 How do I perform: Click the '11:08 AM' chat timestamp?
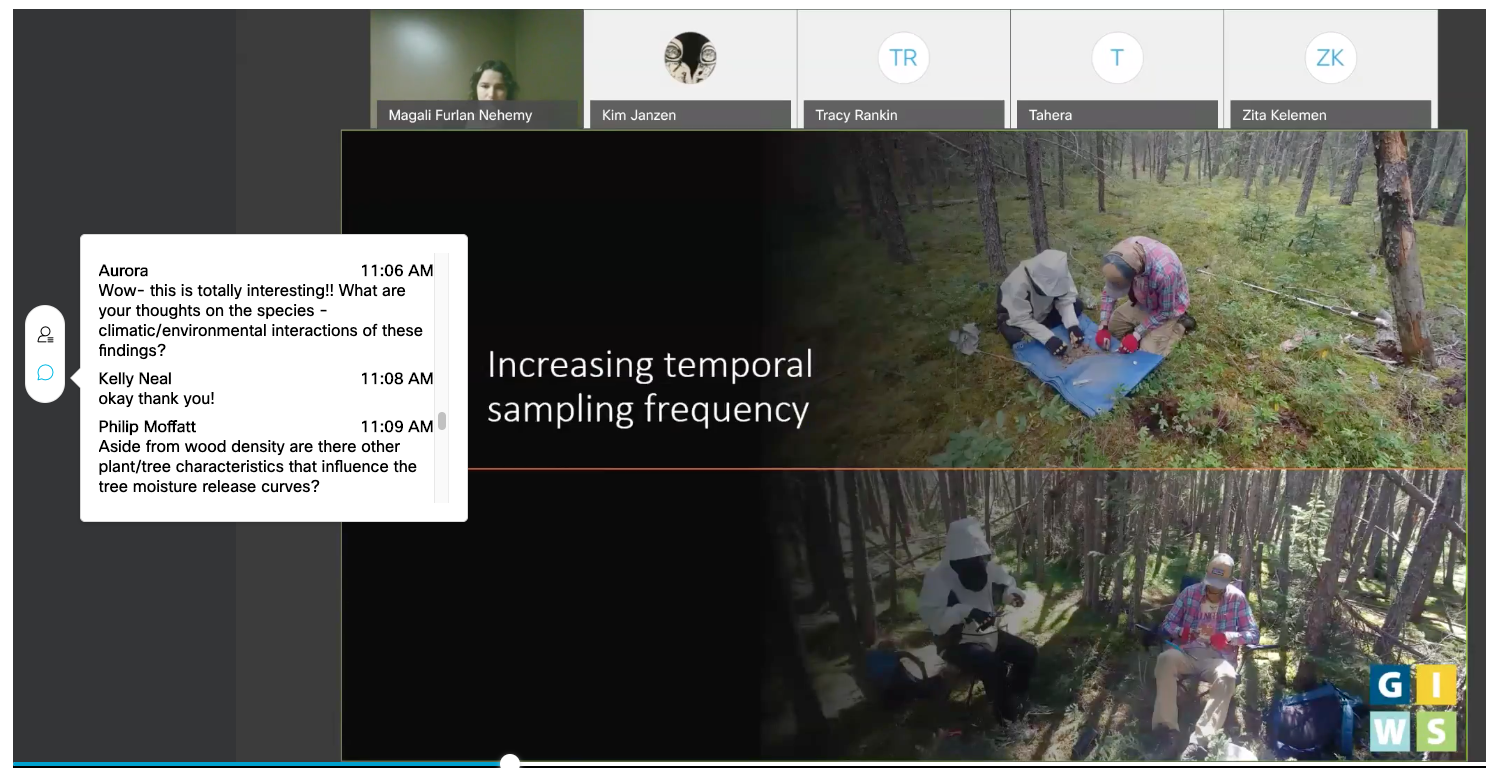click(397, 378)
